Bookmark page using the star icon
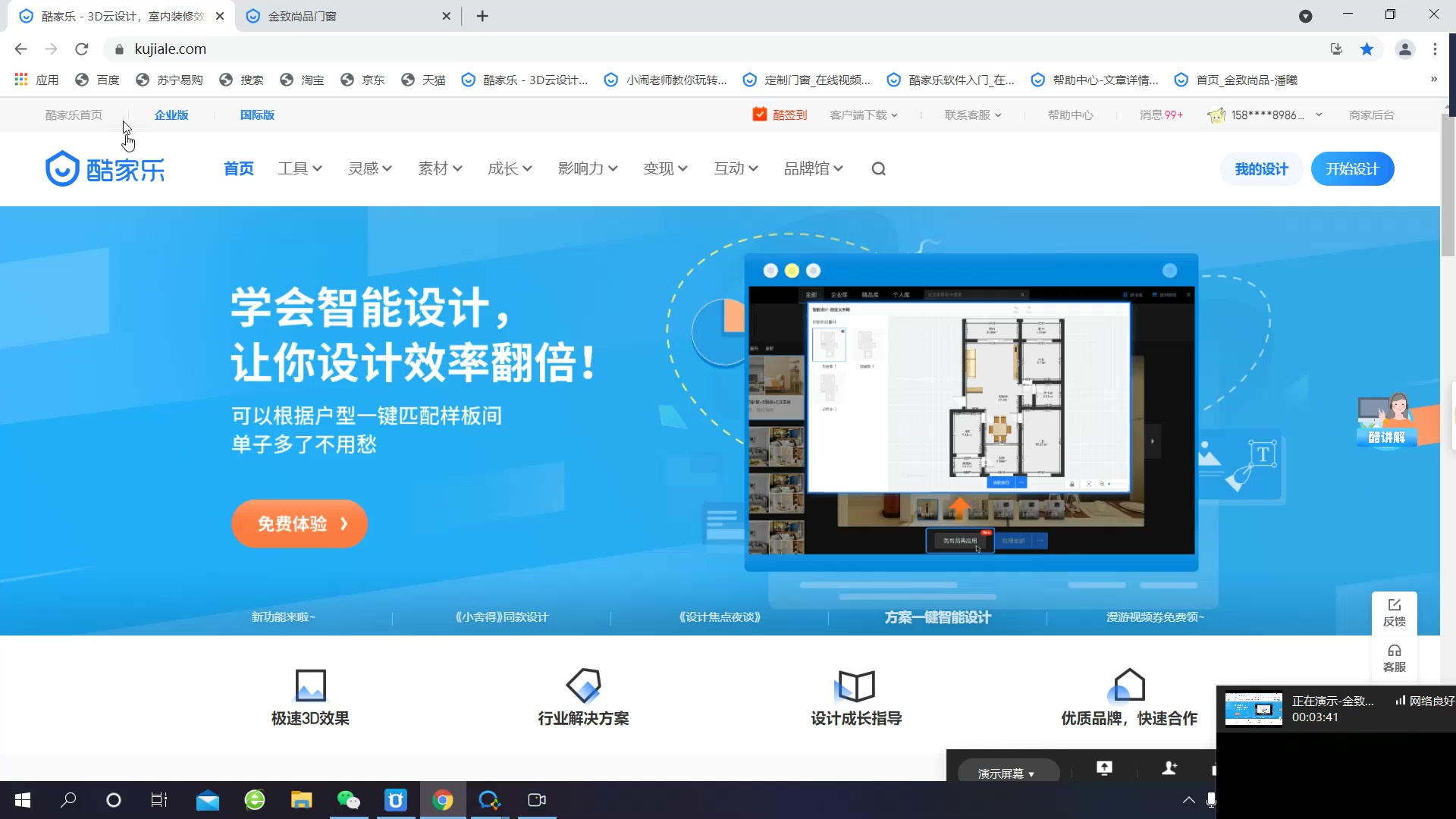1456x819 pixels. point(1367,49)
